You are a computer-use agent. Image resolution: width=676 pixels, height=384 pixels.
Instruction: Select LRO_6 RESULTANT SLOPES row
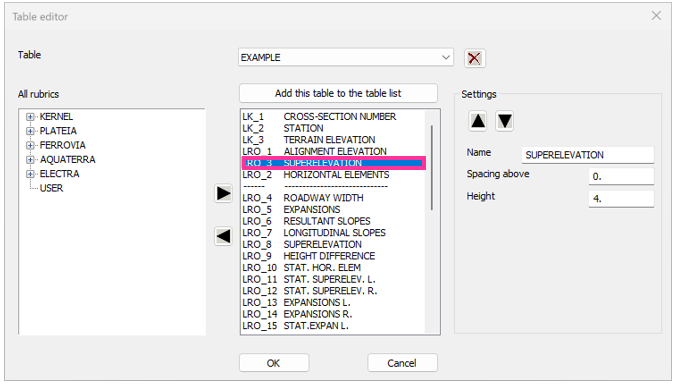point(333,221)
